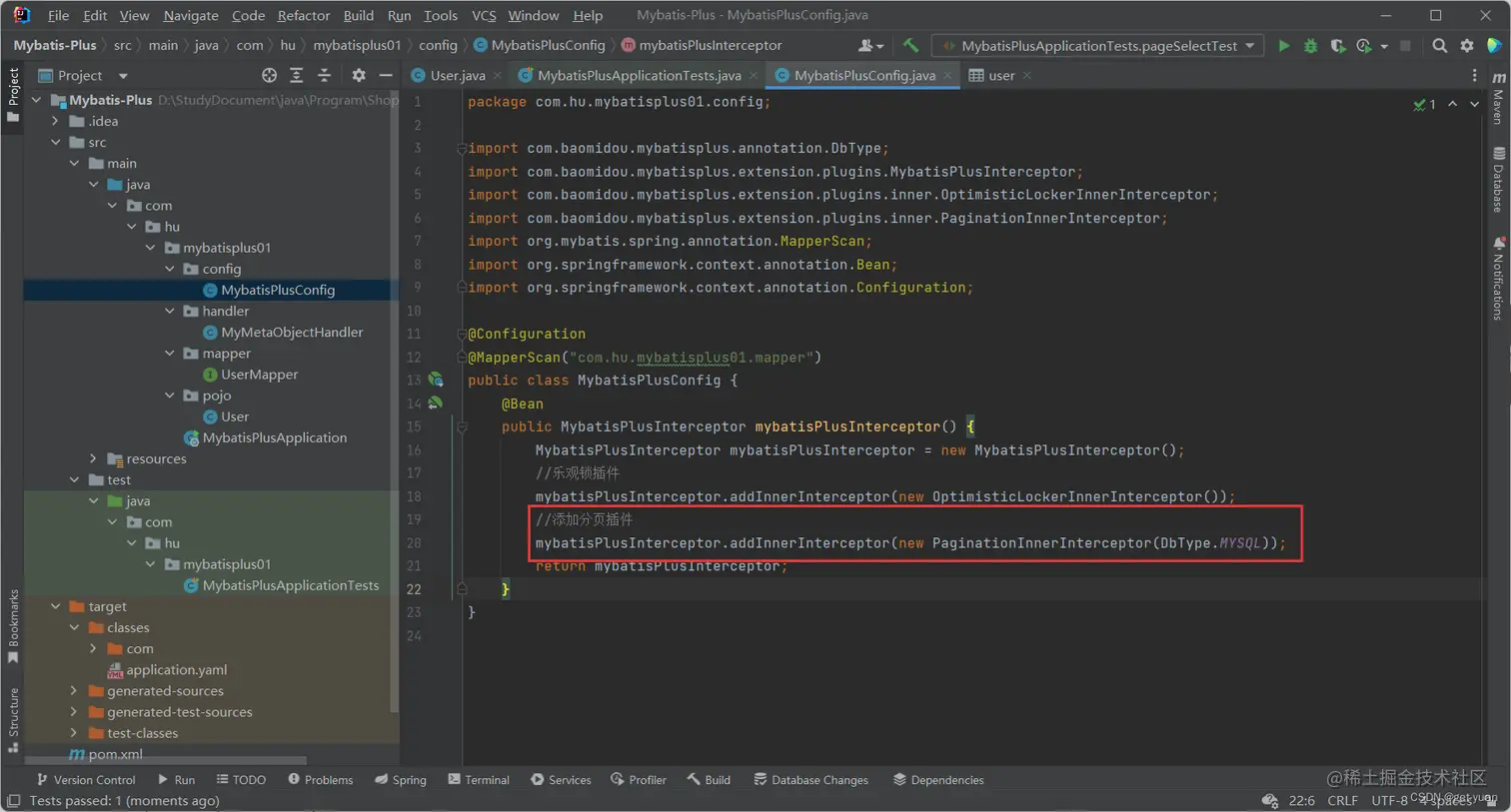
Task: Open the Refactor menu
Action: pyautogui.click(x=303, y=15)
